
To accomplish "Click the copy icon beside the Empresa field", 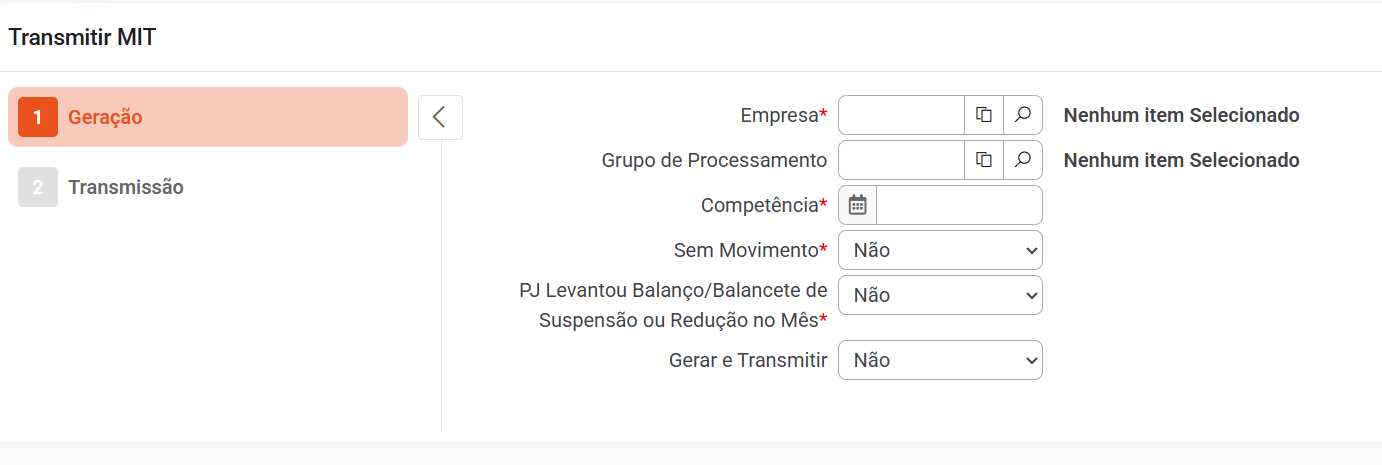I will (x=984, y=115).
